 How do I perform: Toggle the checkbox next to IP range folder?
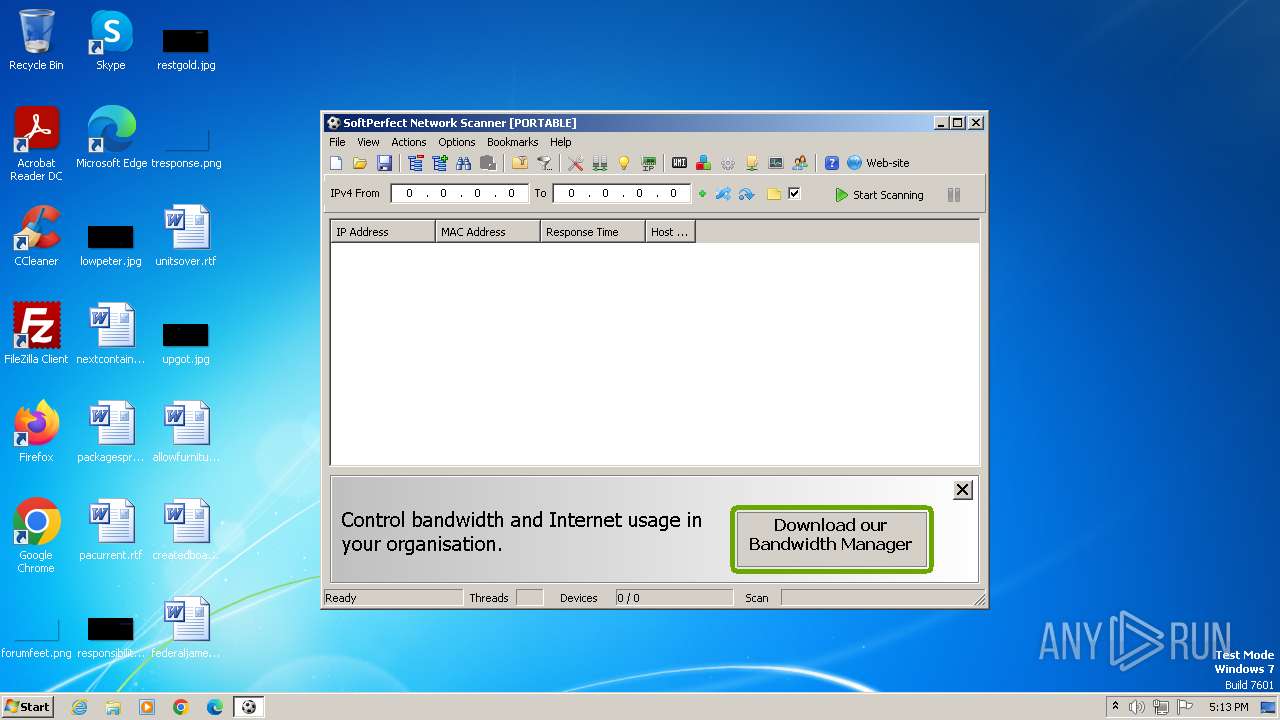pos(794,193)
